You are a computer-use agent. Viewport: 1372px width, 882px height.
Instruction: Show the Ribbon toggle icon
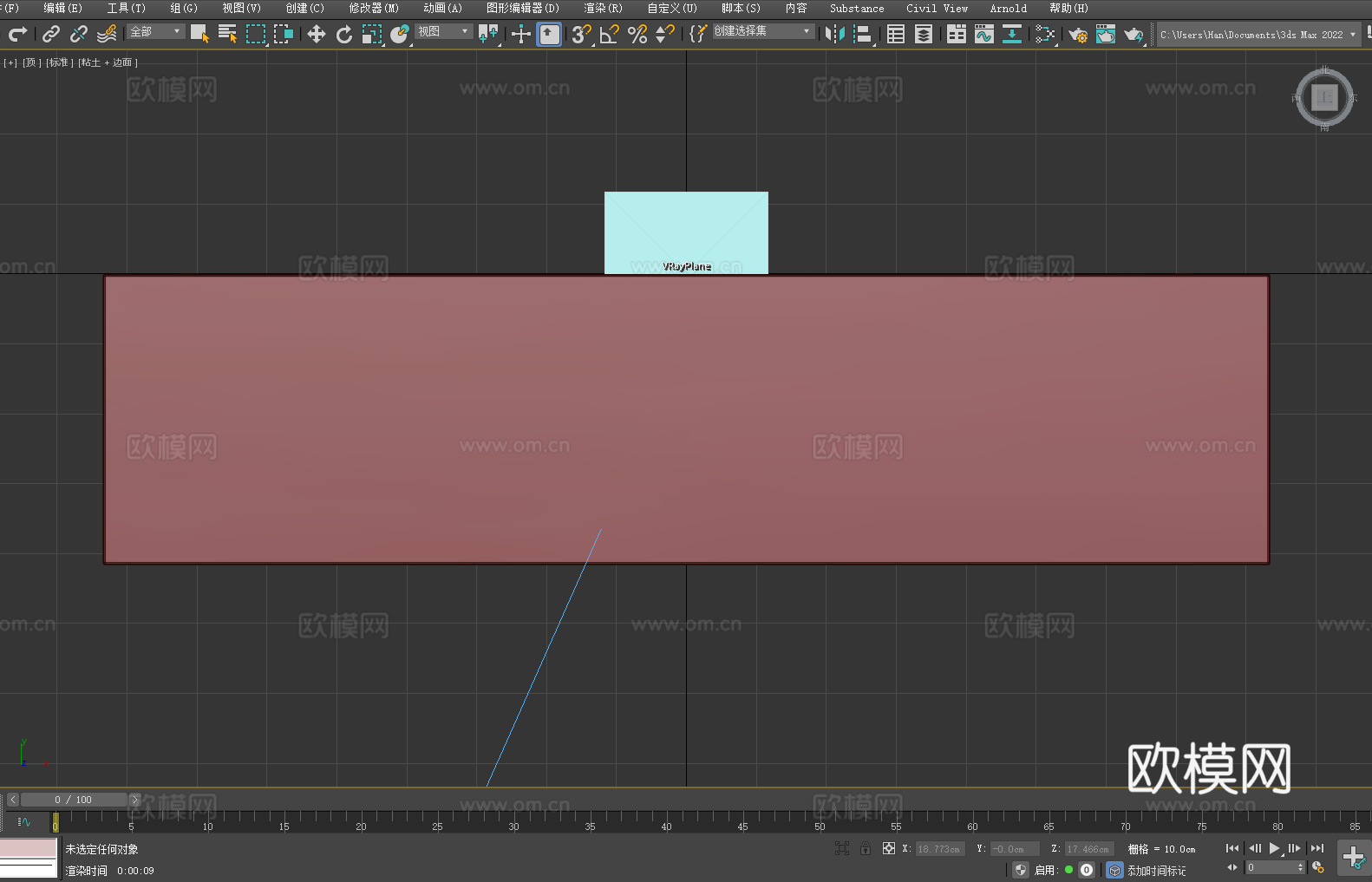tap(957, 34)
